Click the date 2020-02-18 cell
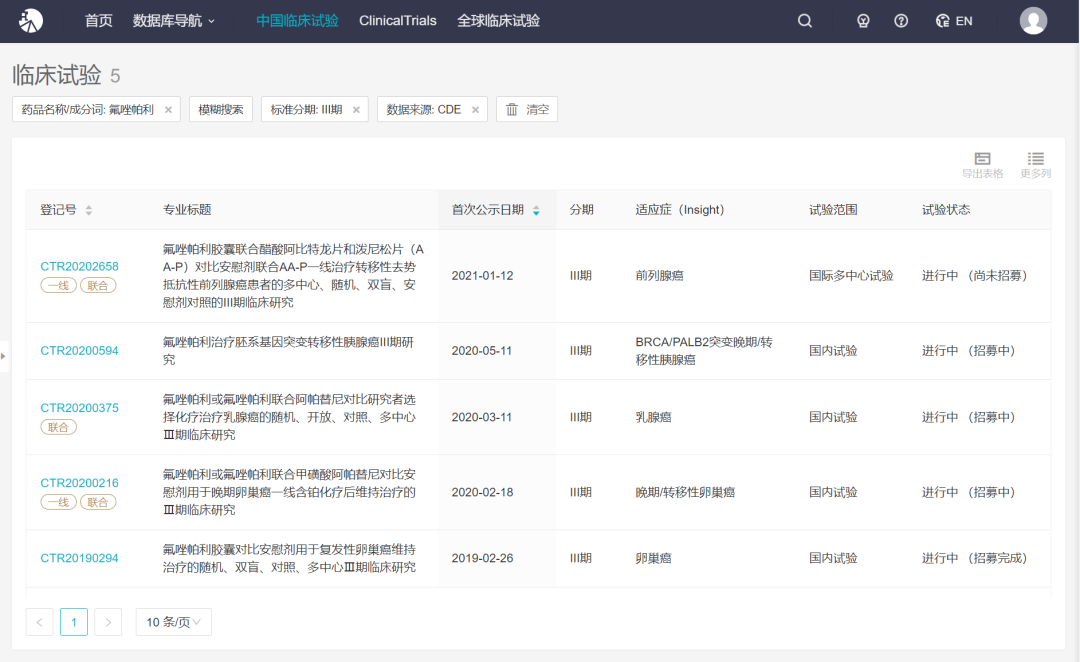 click(x=482, y=492)
